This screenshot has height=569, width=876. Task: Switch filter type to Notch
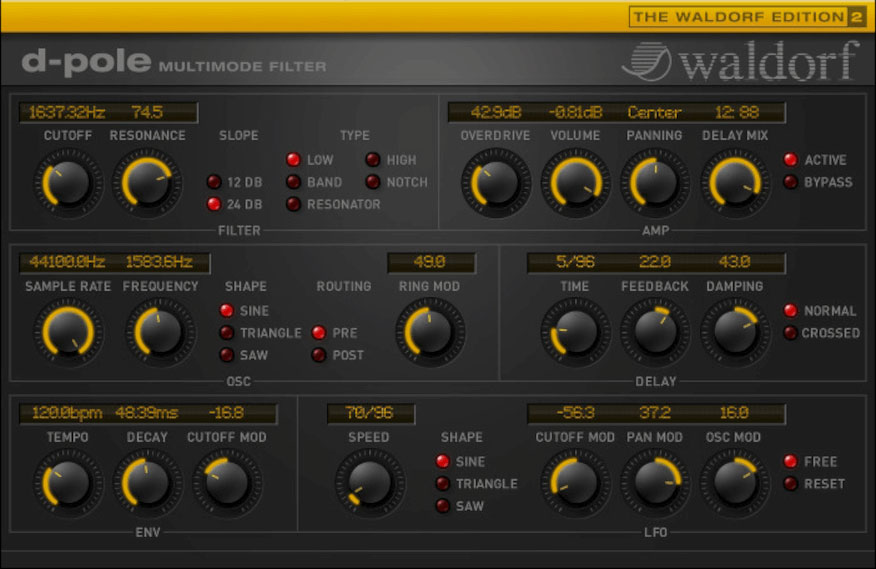(372, 182)
